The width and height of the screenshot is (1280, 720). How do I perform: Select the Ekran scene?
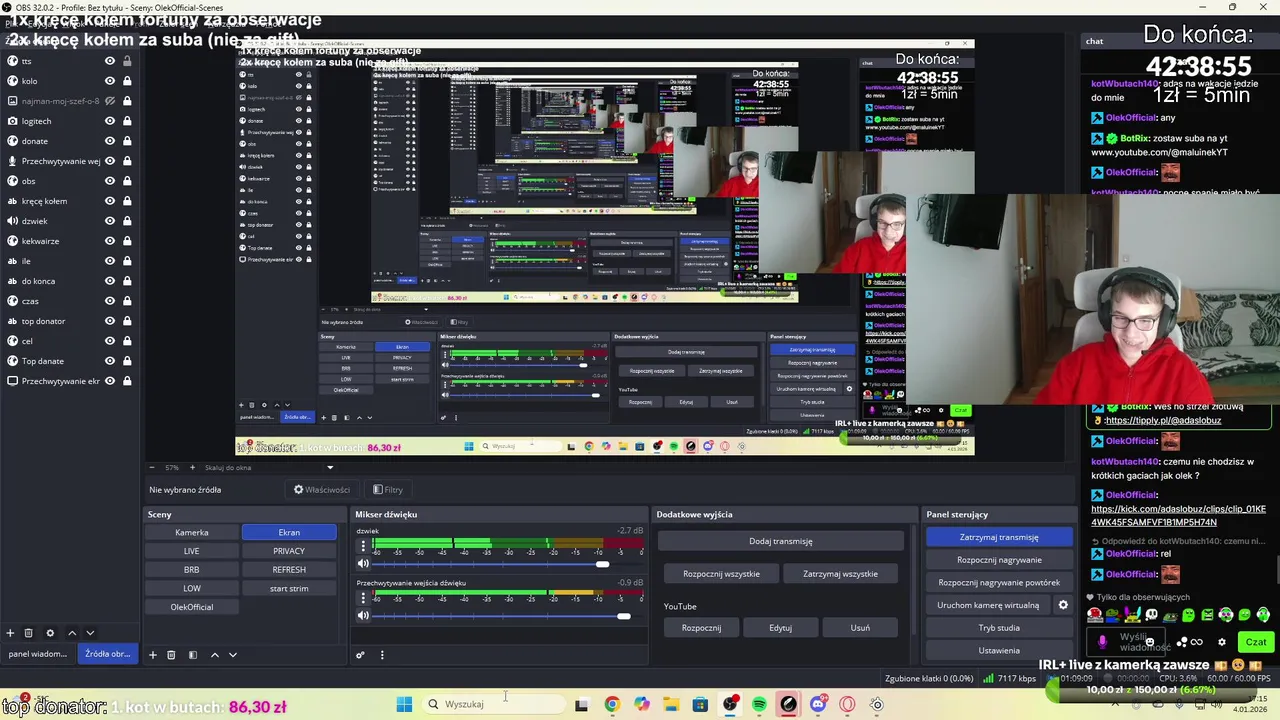[x=289, y=533]
